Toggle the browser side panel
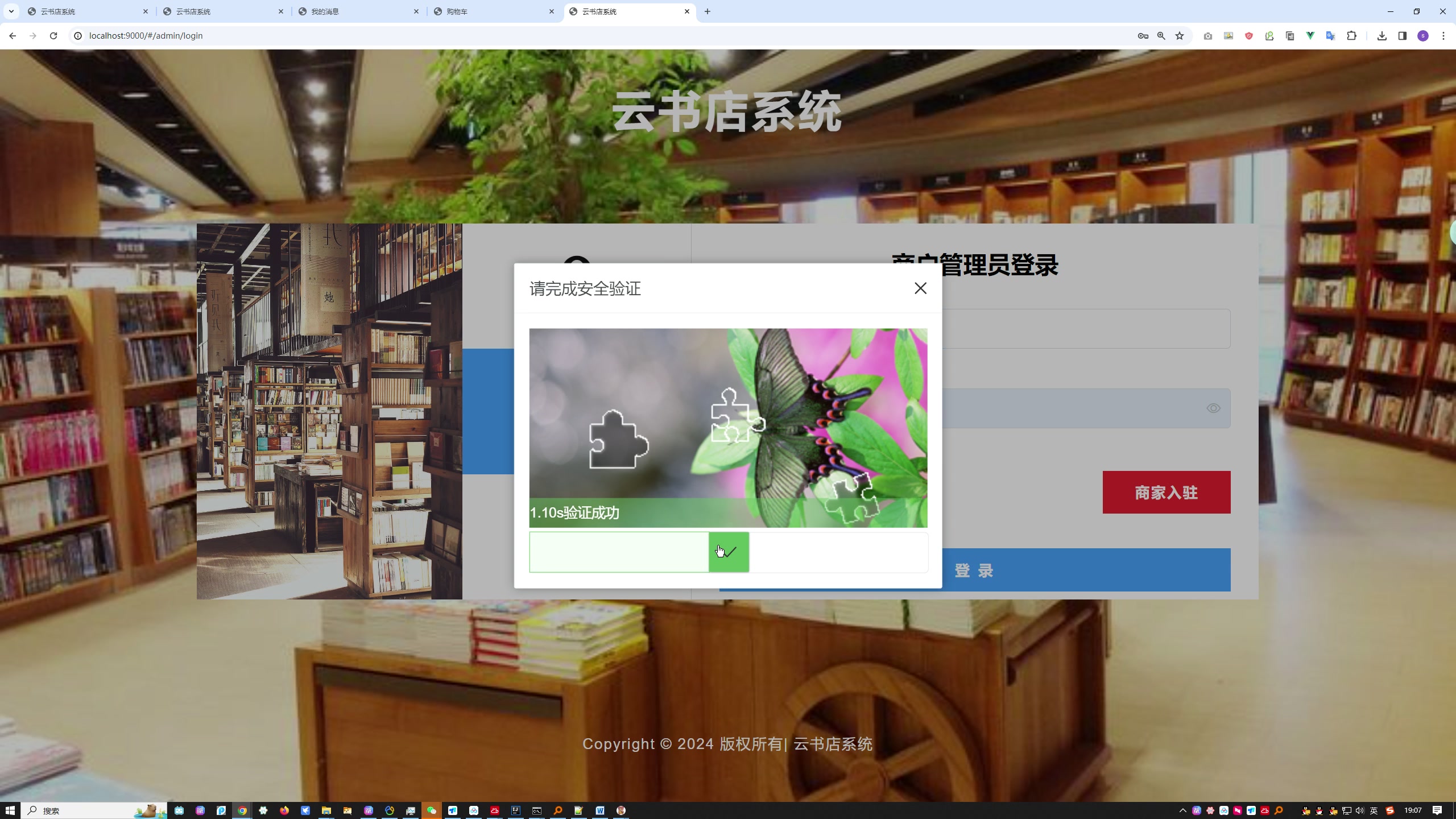1456x819 pixels. pos(1403,36)
